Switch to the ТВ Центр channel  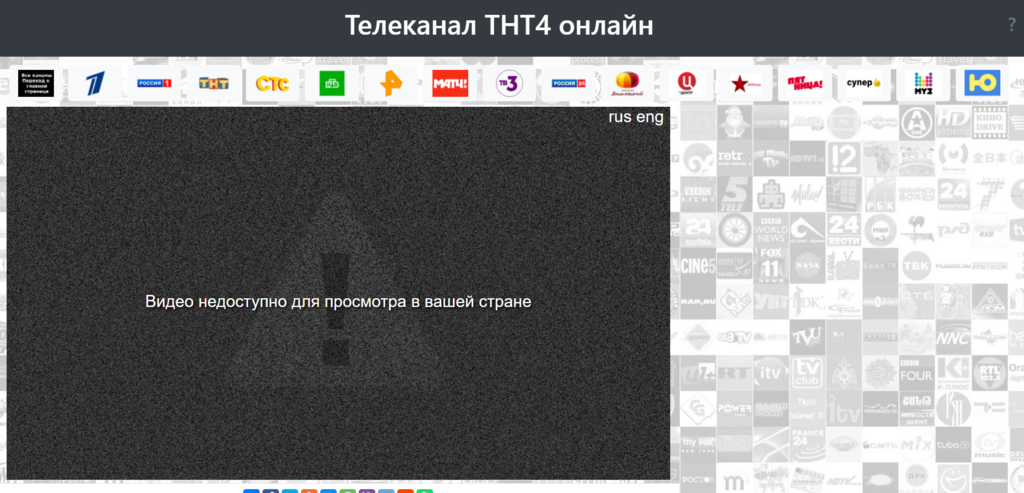click(x=686, y=84)
